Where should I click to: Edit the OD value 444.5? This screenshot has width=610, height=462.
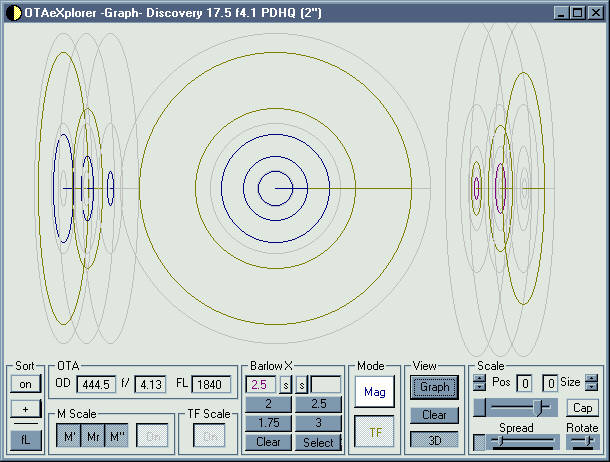coord(96,385)
